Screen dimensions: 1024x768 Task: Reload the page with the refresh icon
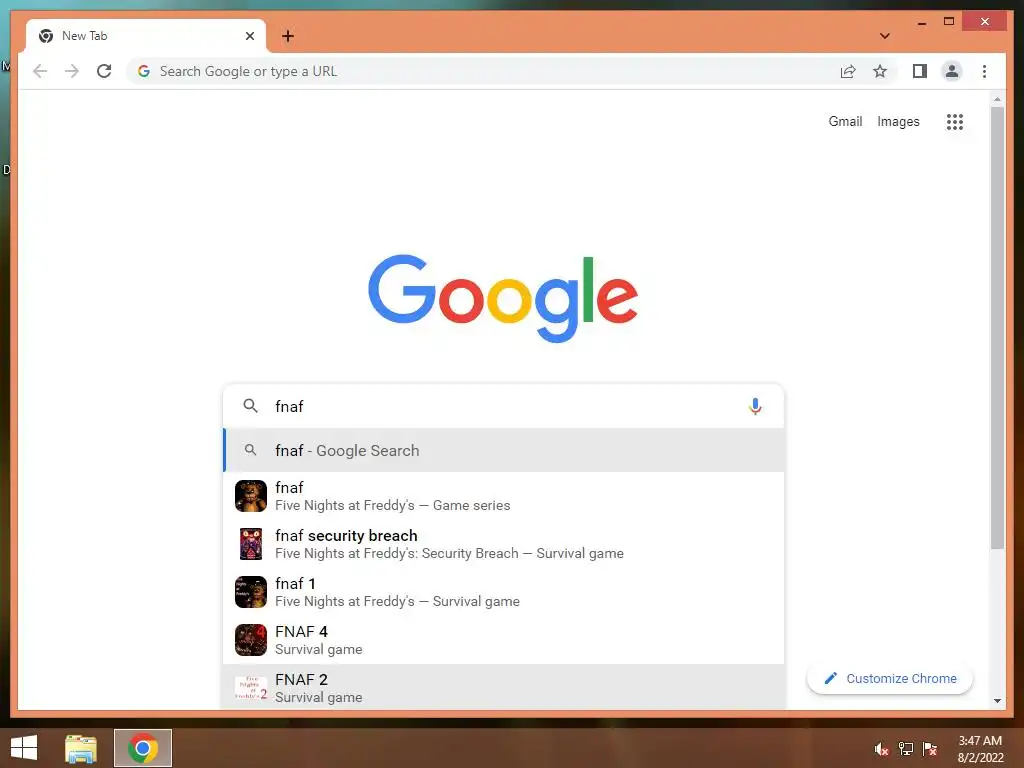[104, 71]
